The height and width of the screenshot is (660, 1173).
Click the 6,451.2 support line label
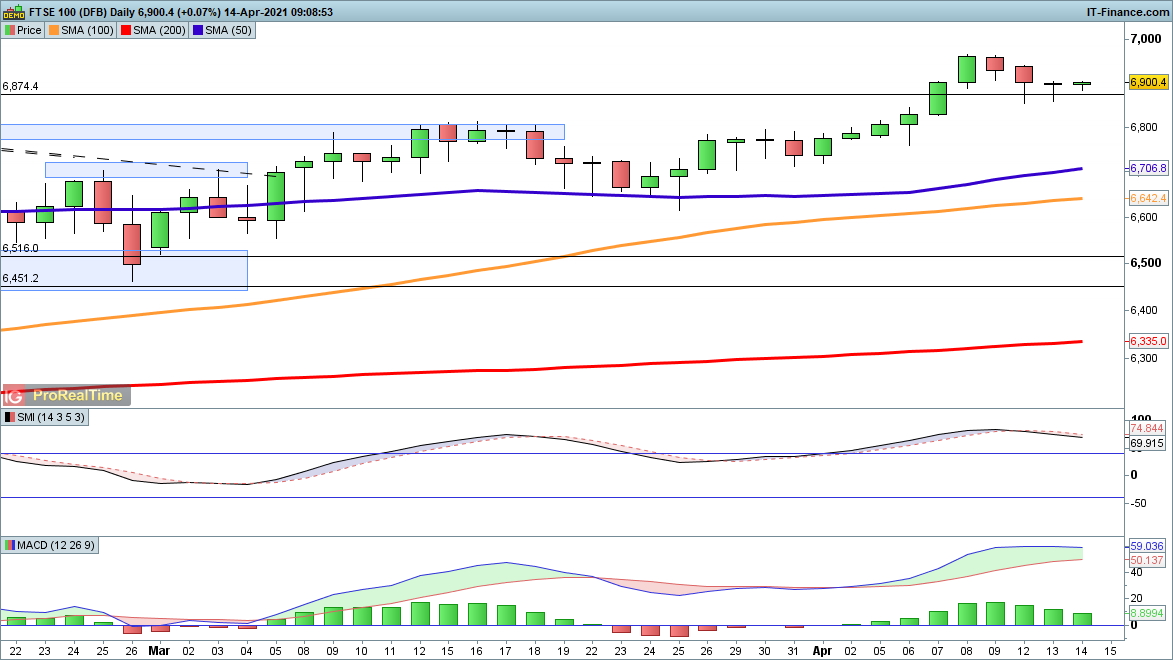click(x=21, y=278)
